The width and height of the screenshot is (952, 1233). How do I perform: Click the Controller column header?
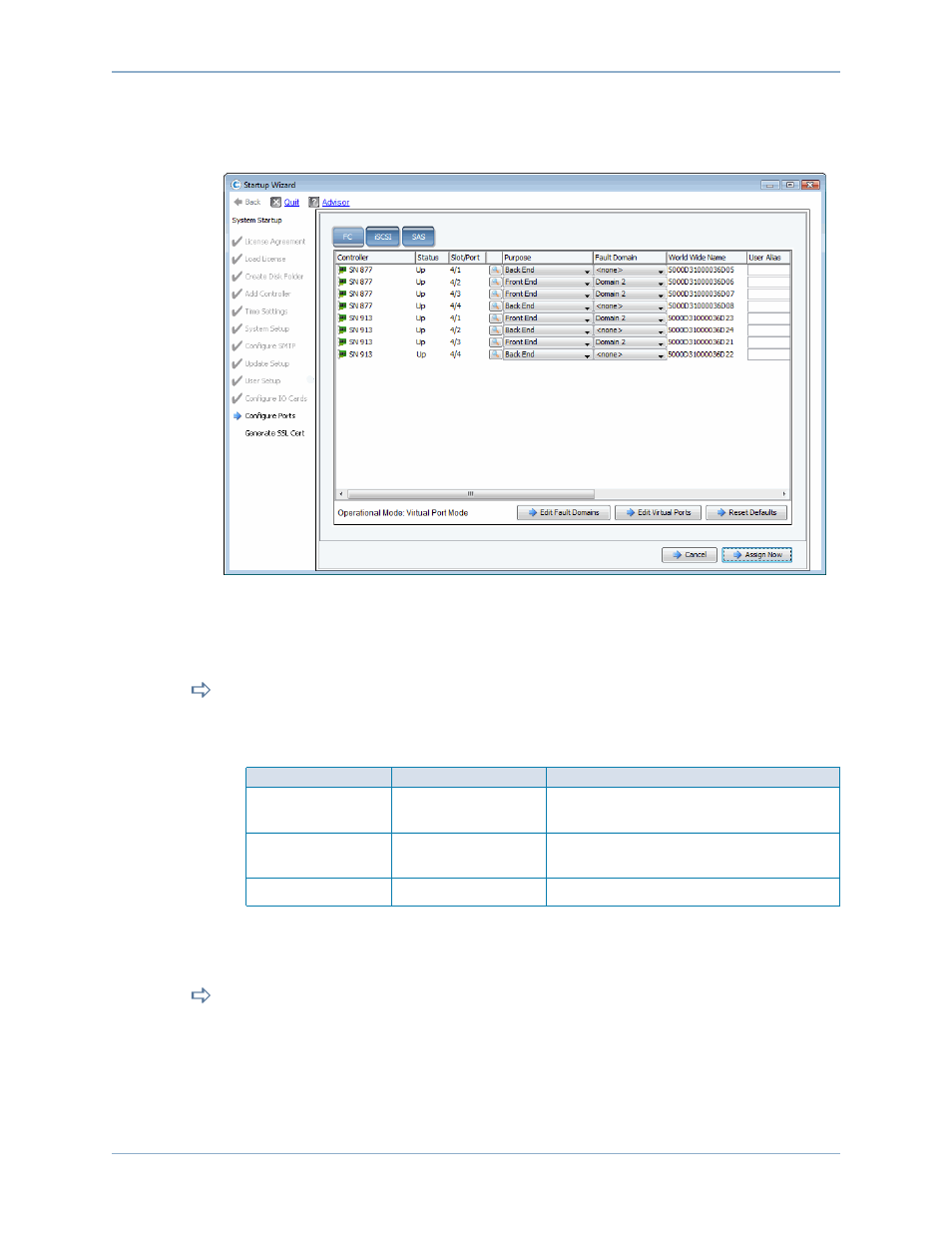(x=375, y=258)
